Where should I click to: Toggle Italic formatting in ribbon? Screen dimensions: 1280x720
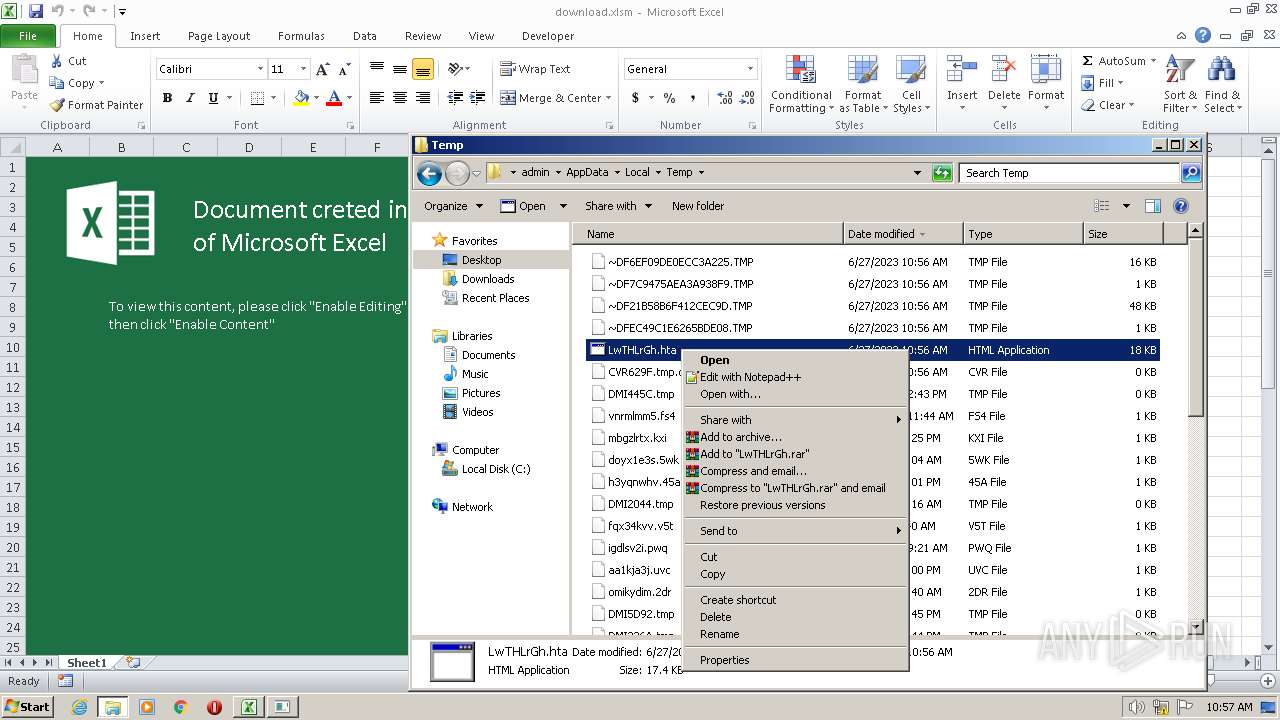click(190, 98)
